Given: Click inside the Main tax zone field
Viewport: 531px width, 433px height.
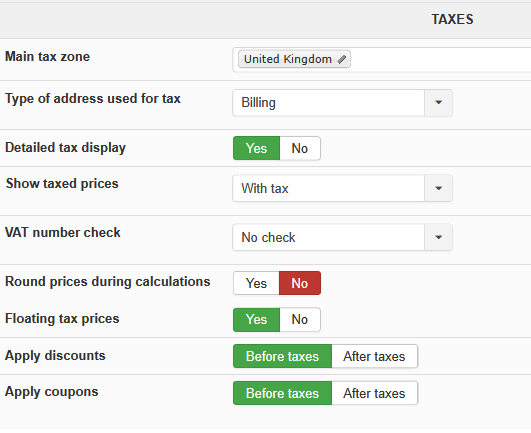Looking at the screenshot, I should coord(382,60).
